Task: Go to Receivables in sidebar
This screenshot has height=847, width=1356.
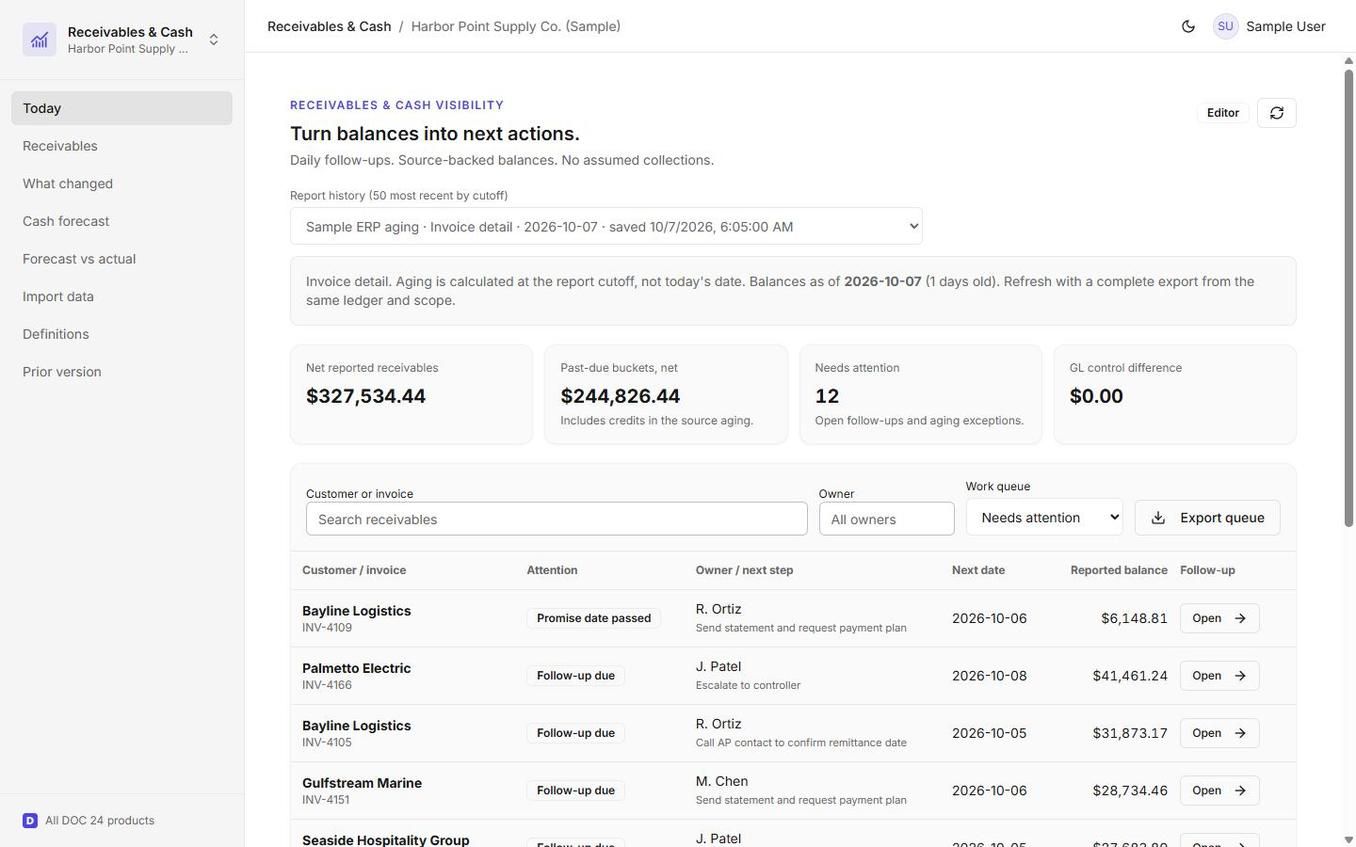Action: pos(122,146)
